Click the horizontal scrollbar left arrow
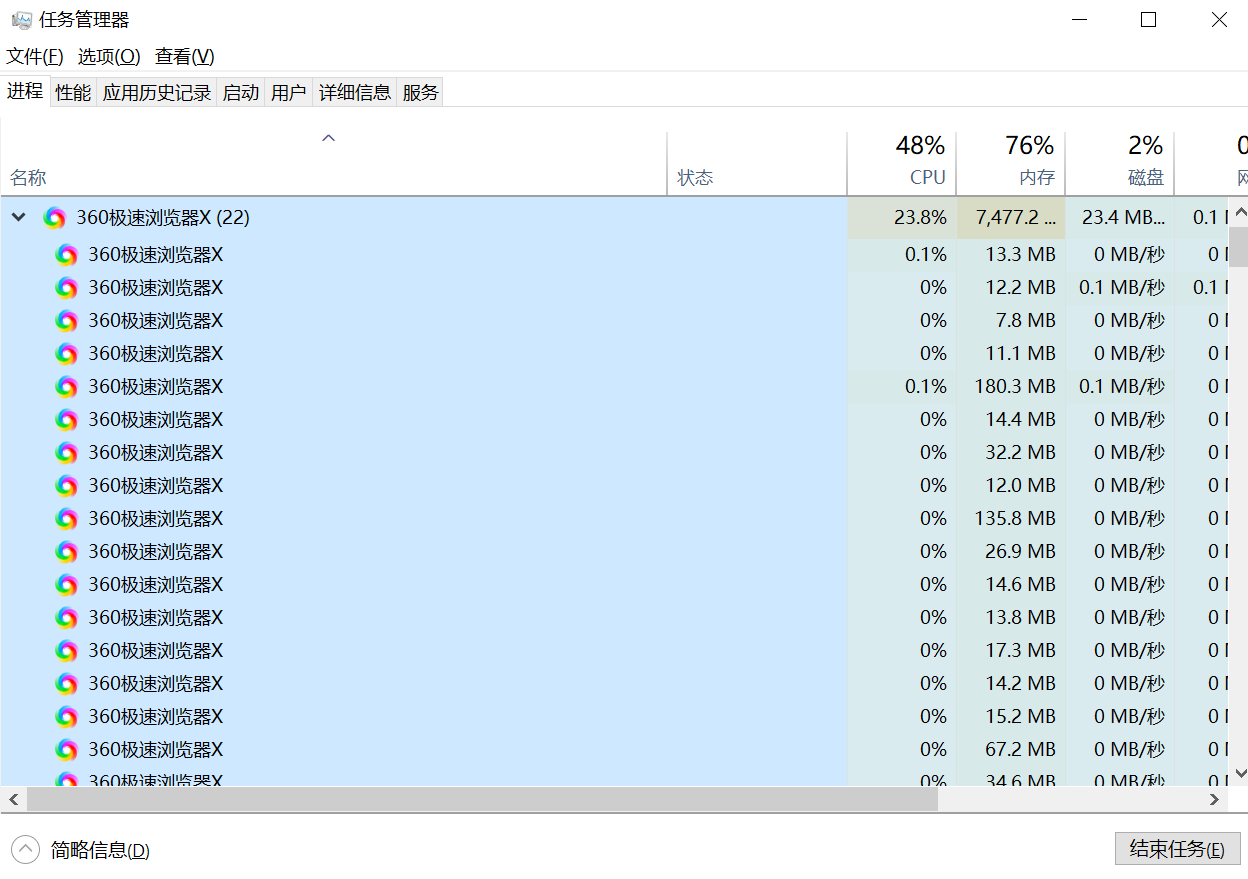The image size is (1248, 879). click(x=13, y=800)
